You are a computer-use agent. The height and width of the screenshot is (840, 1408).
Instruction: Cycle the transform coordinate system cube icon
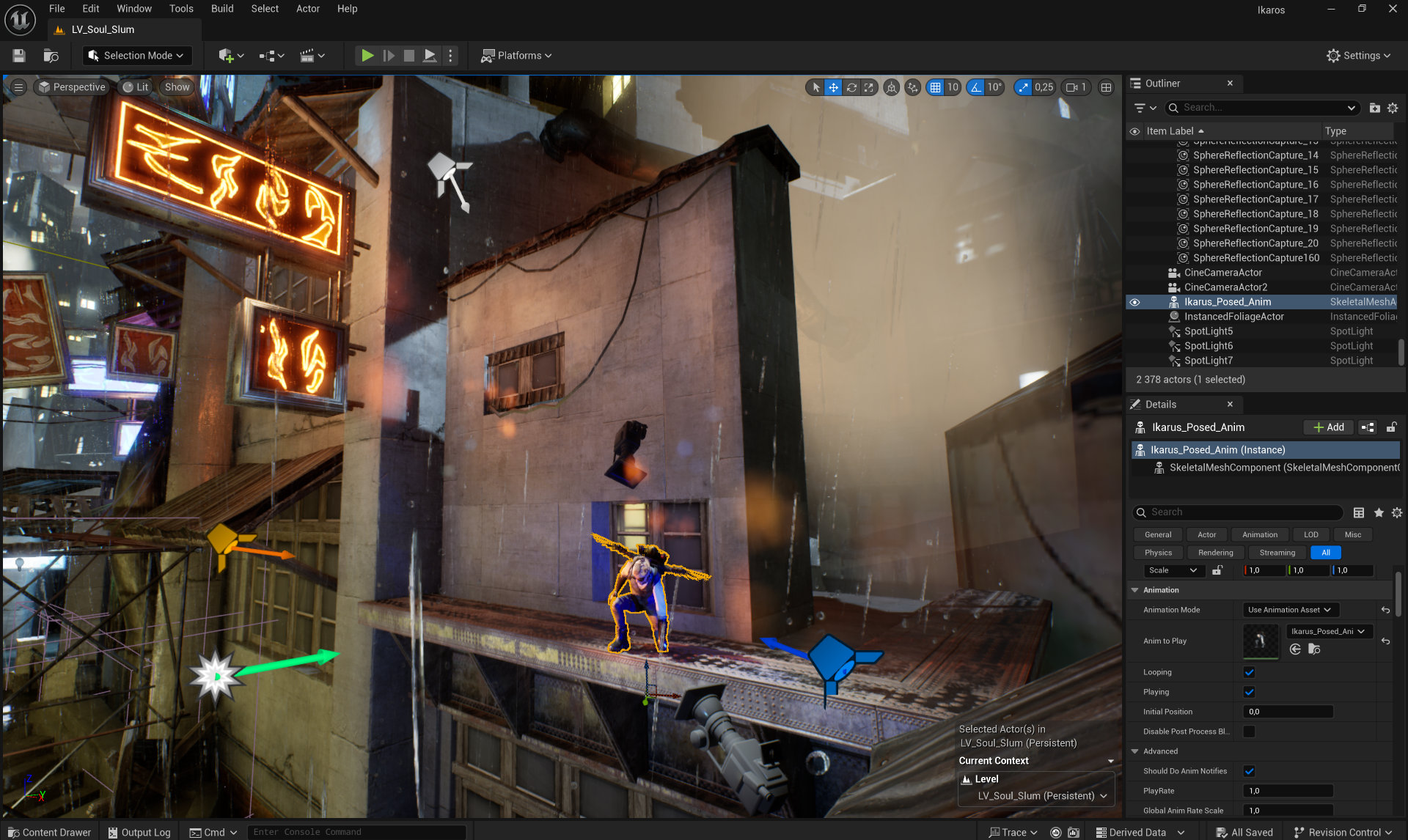[891, 87]
